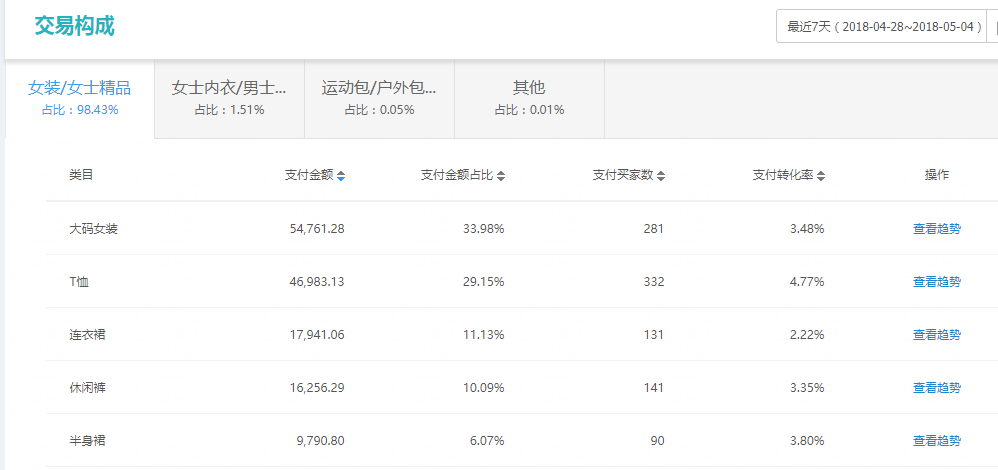Sort by 支付金额 column arrow icon
This screenshot has height=470, width=998.
click(x=341, y=176)
